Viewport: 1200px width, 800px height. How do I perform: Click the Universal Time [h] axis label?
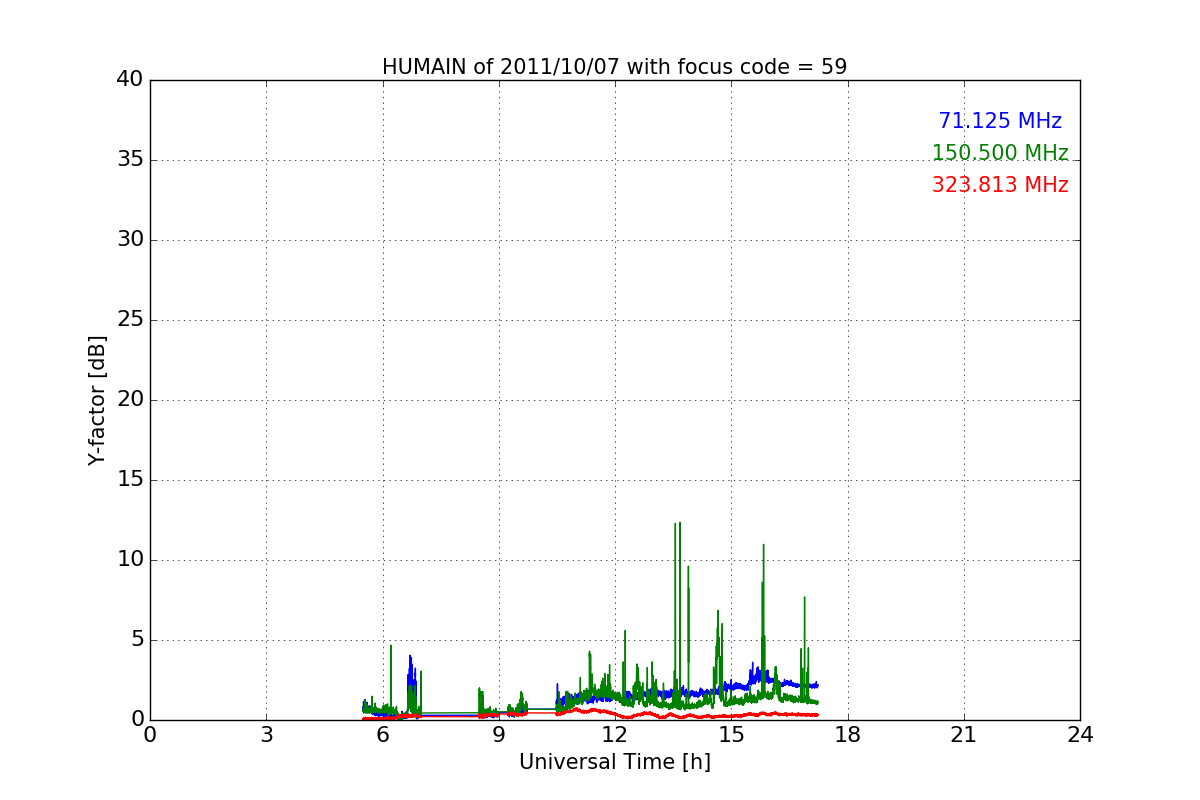click(614, 762)
